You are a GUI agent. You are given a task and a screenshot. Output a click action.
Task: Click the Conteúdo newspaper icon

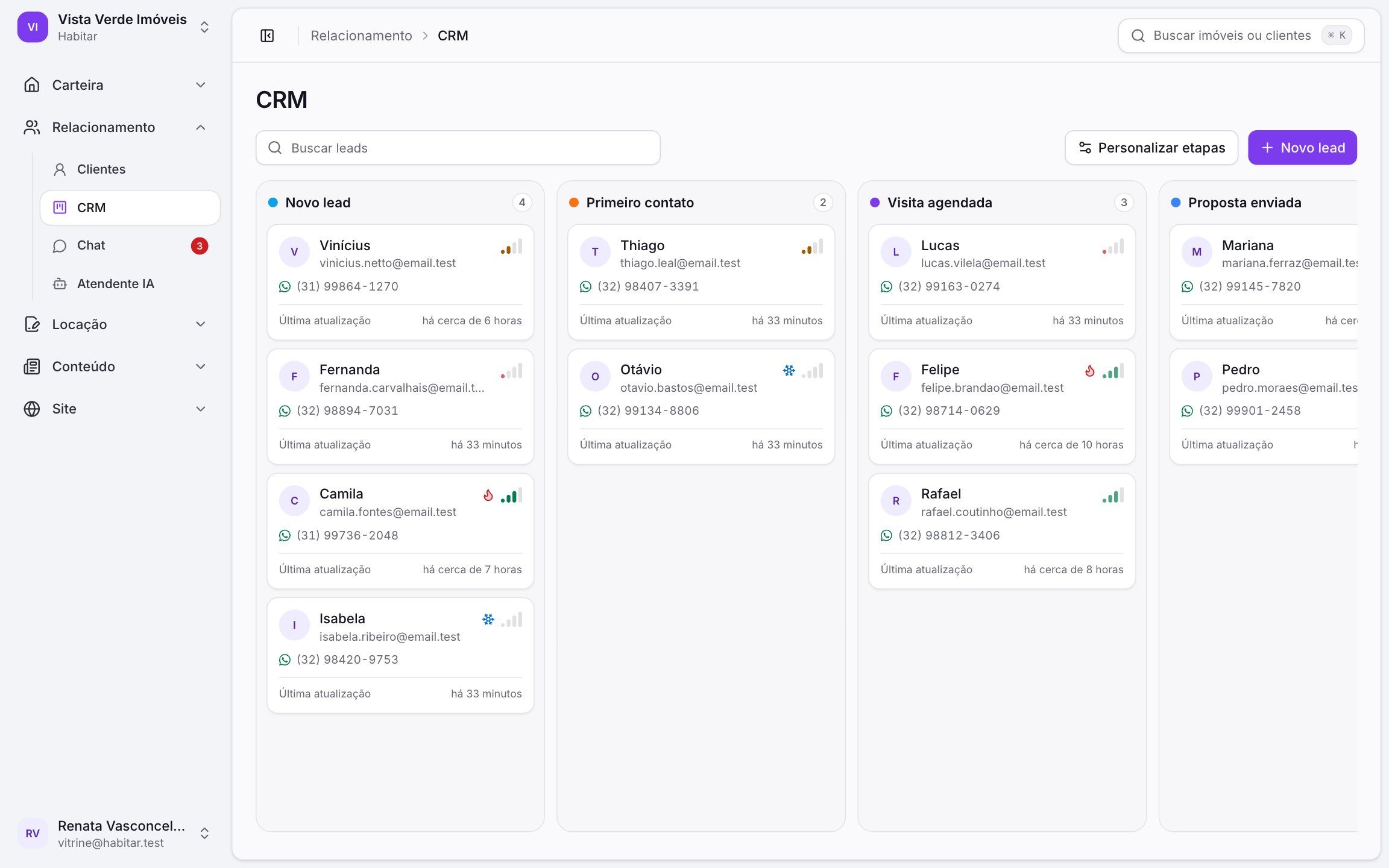[x=32, y=366]
